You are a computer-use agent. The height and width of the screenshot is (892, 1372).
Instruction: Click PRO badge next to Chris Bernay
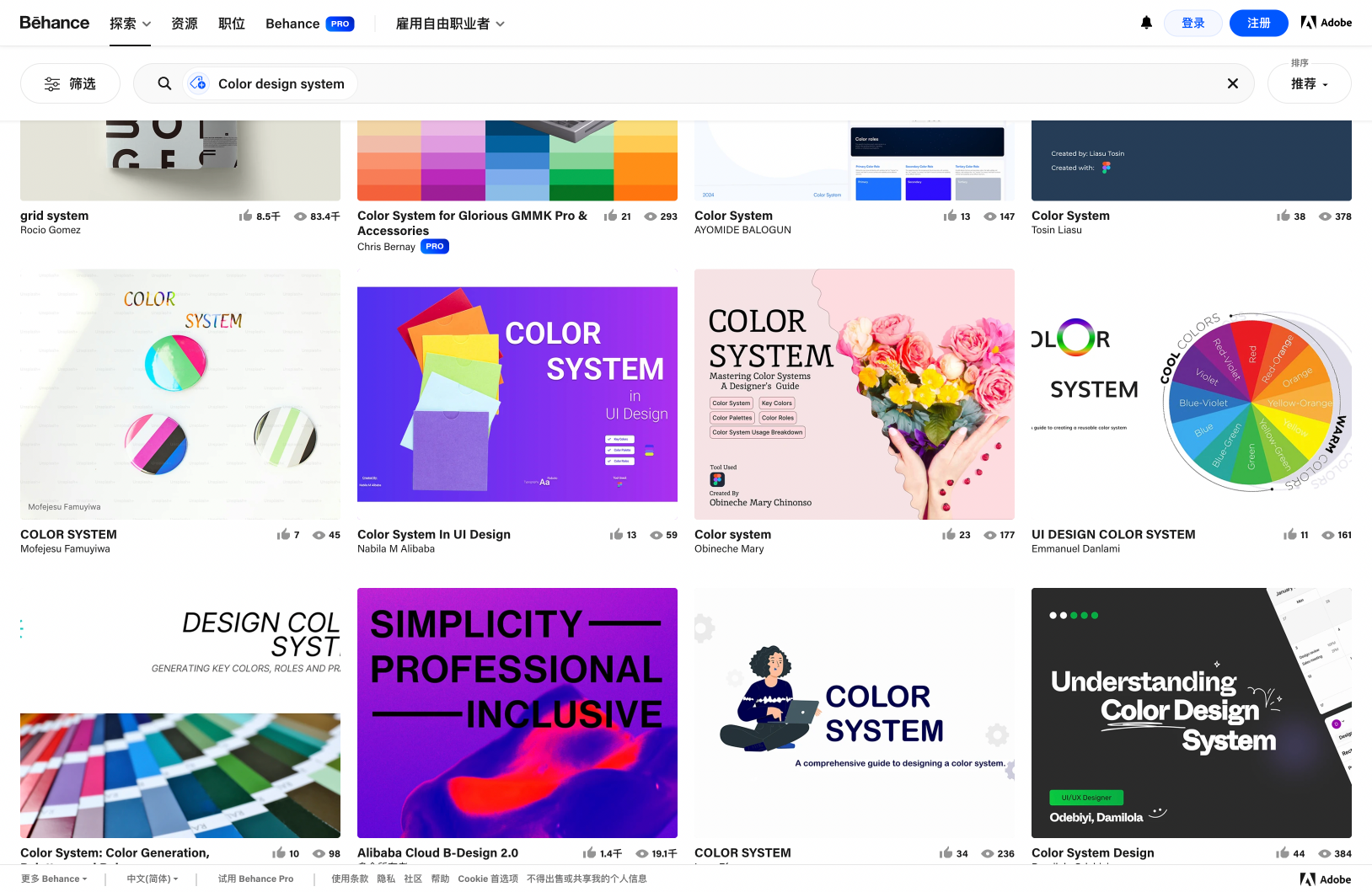(435, 247)
